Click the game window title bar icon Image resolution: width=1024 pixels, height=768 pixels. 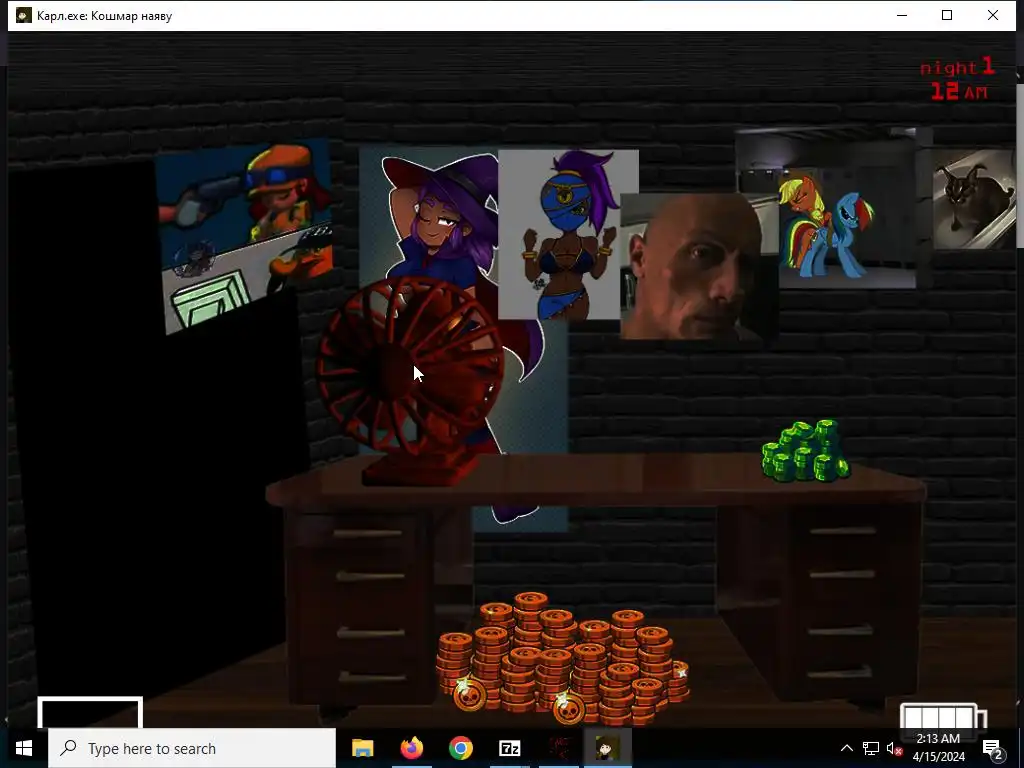click(x=24, y=15)
